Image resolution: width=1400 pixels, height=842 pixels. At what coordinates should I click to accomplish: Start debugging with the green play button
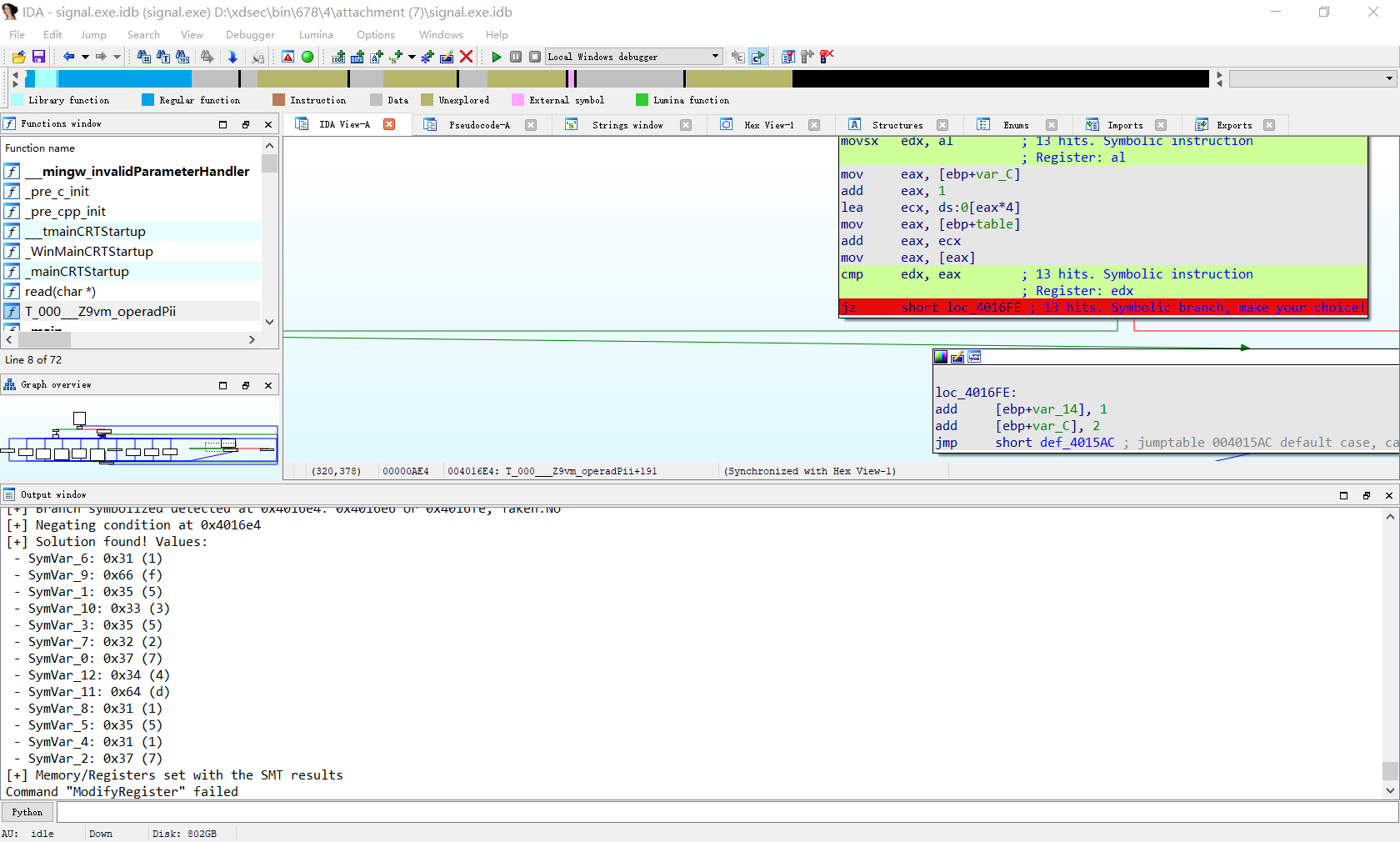point(497,57)
